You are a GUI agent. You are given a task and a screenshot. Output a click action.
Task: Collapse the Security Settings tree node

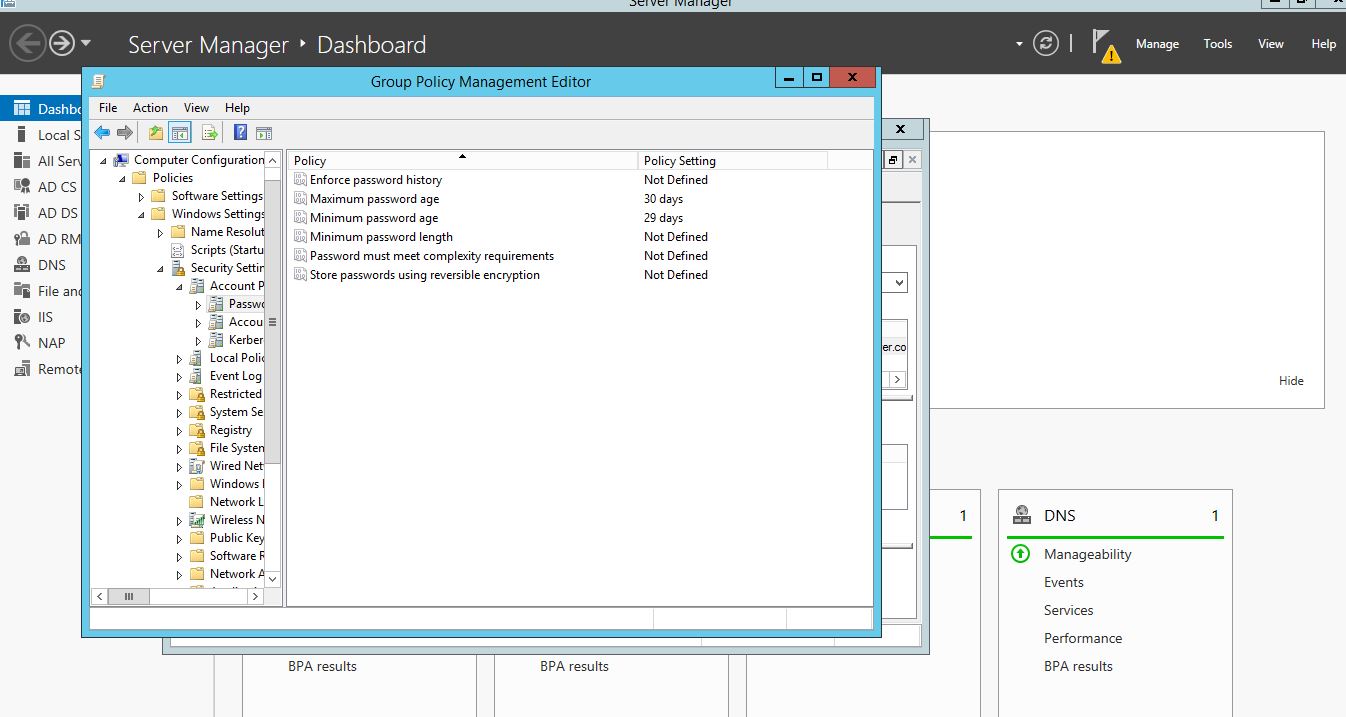click(160, 269)
